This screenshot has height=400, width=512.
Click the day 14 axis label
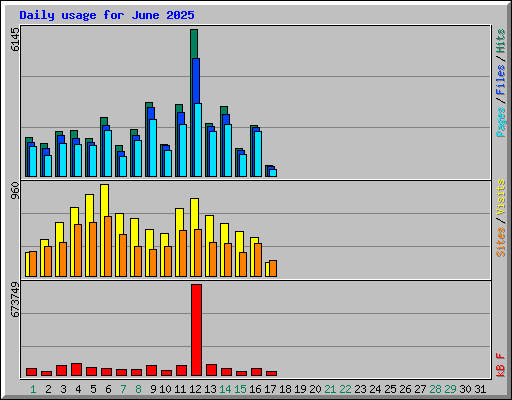[x=225, y=389]
